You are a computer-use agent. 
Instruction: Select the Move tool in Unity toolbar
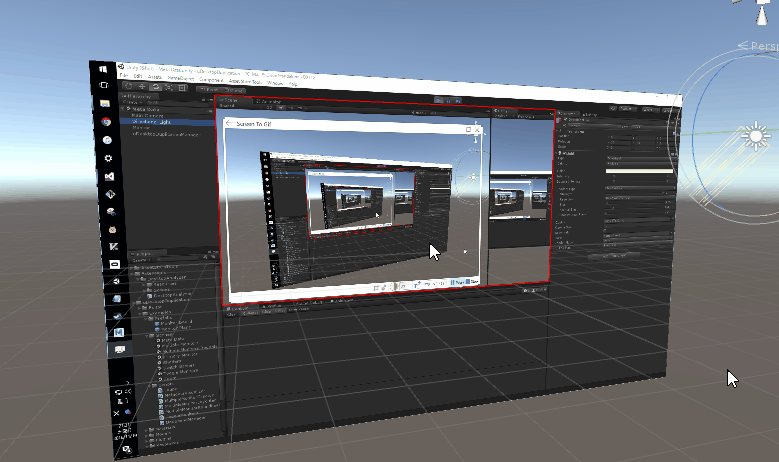tap(142, 86)
